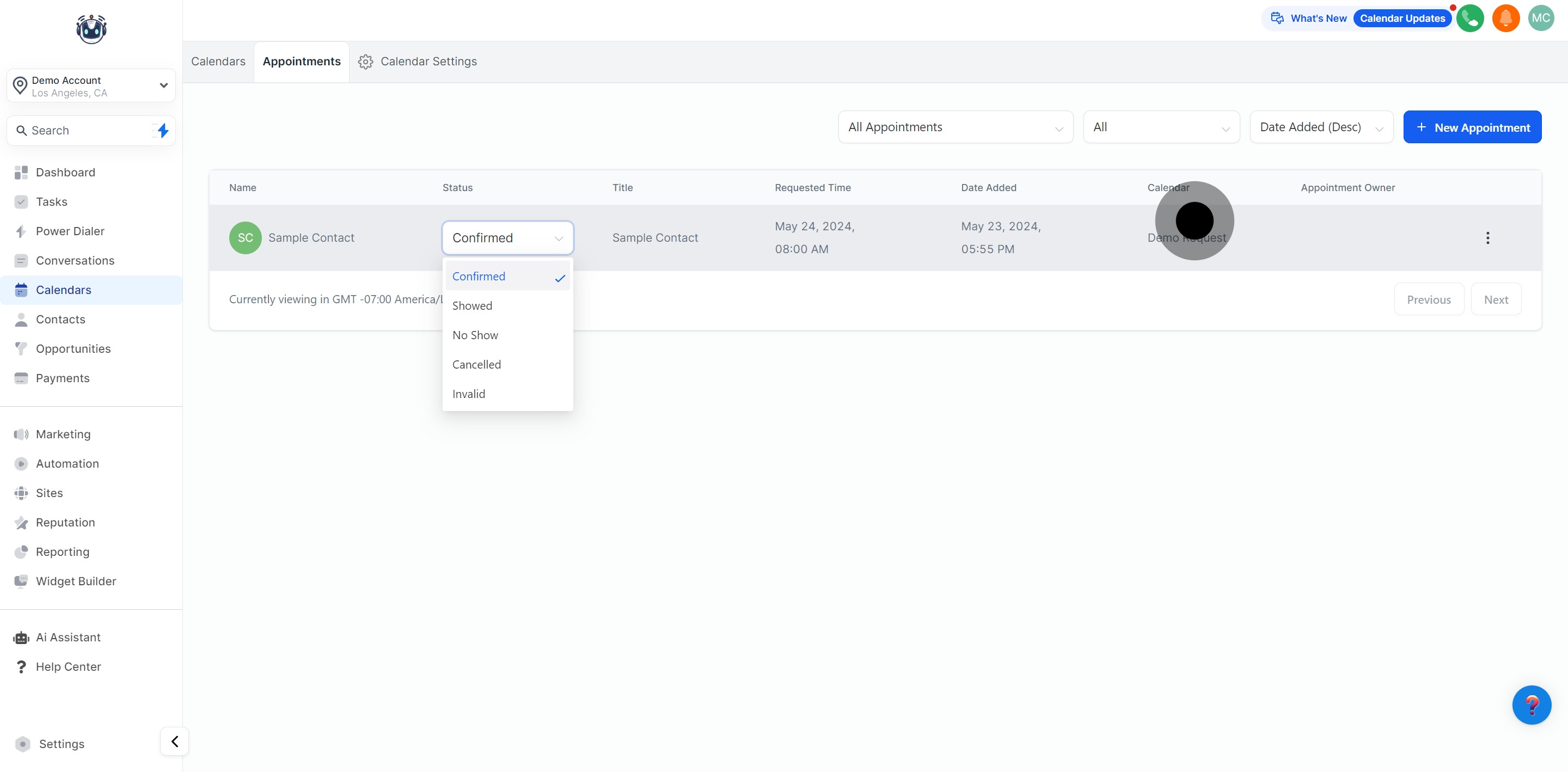Expand the Demo Account location switcher

tap(91, 86)
